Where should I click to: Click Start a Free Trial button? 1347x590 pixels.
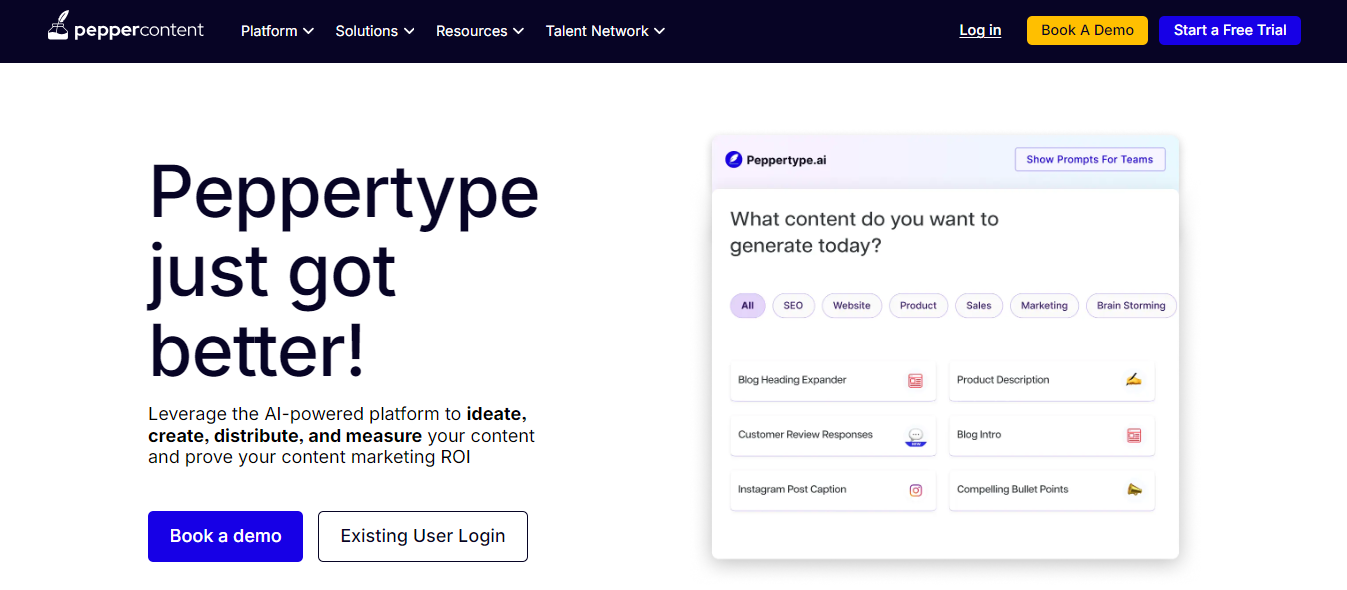coord(1229,30)
